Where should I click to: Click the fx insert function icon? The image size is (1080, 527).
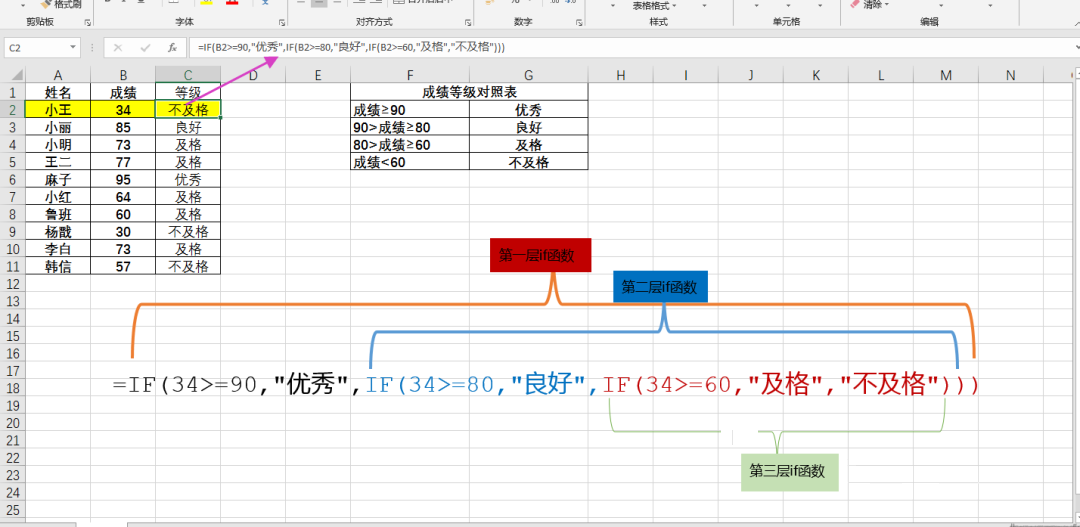click(x=173, y=48)
